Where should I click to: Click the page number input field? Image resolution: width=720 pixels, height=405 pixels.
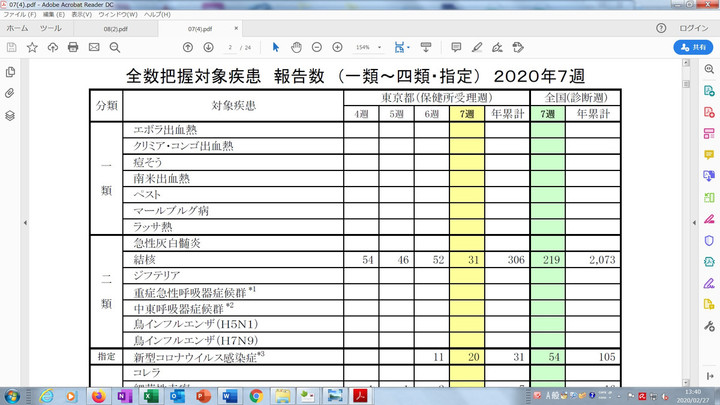pos(231,47)
